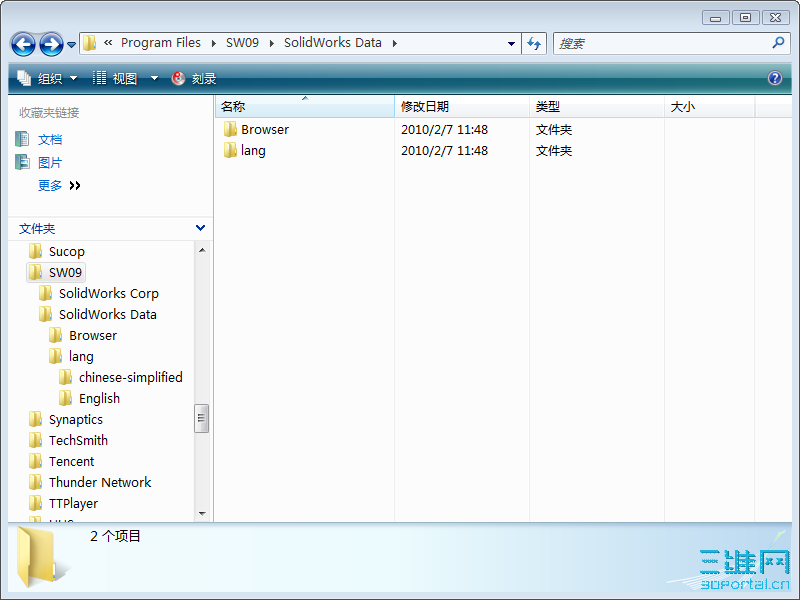The image size is (800, 600).
Task: Sort by 大小 column header
Action: (x=710, y=107)
